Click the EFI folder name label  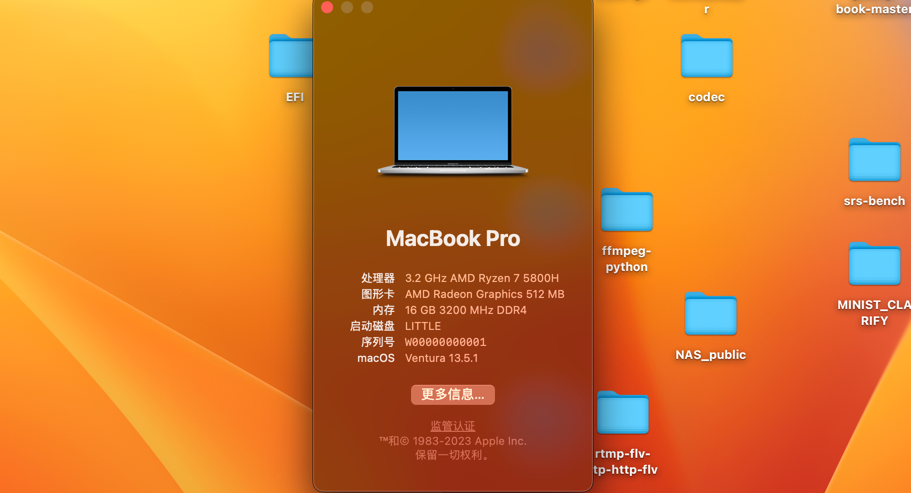(295, 97)
